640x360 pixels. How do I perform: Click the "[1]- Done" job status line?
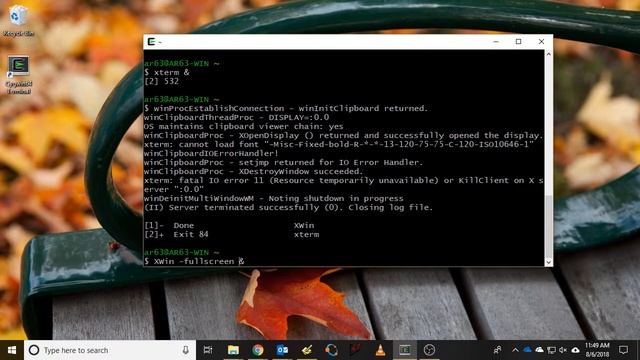[229, 226]
